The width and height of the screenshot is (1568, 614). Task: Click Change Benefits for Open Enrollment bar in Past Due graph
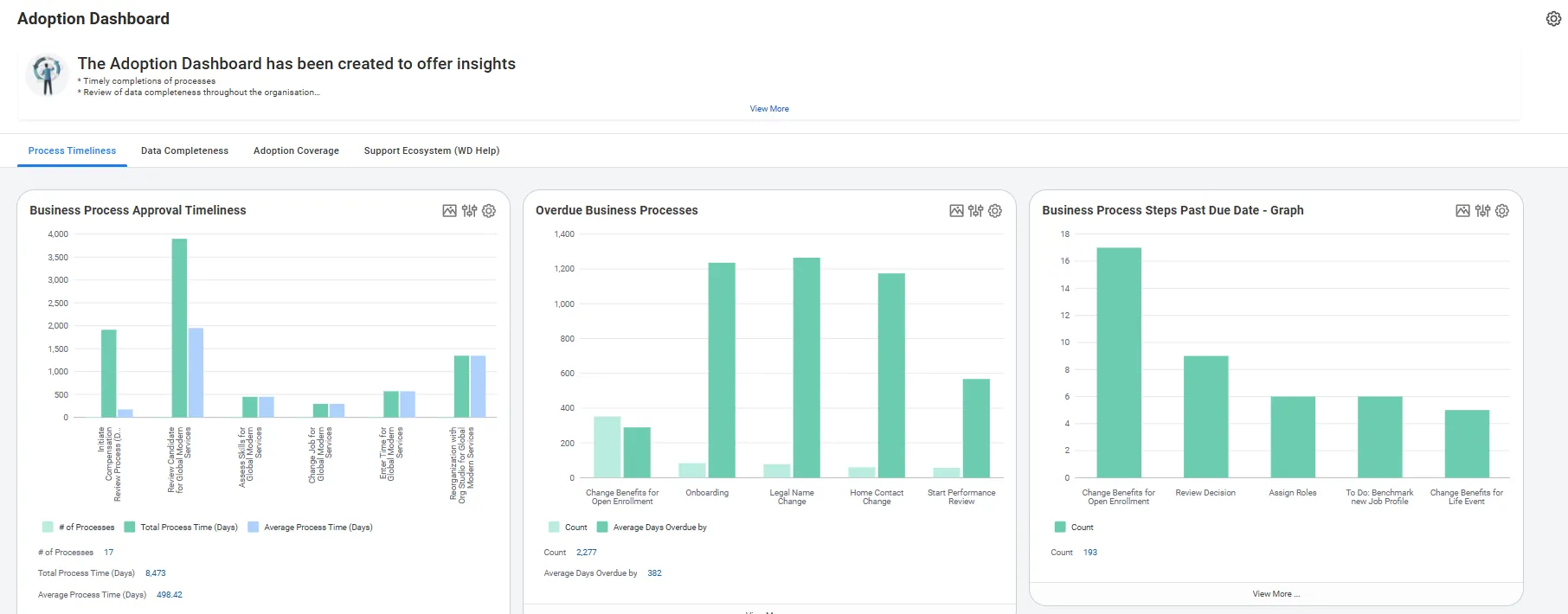1119,362
